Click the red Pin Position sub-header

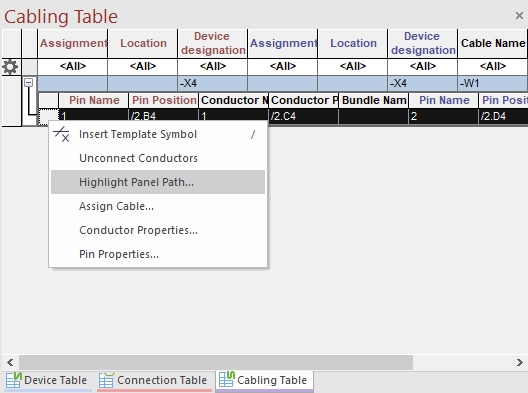[164, 100]
